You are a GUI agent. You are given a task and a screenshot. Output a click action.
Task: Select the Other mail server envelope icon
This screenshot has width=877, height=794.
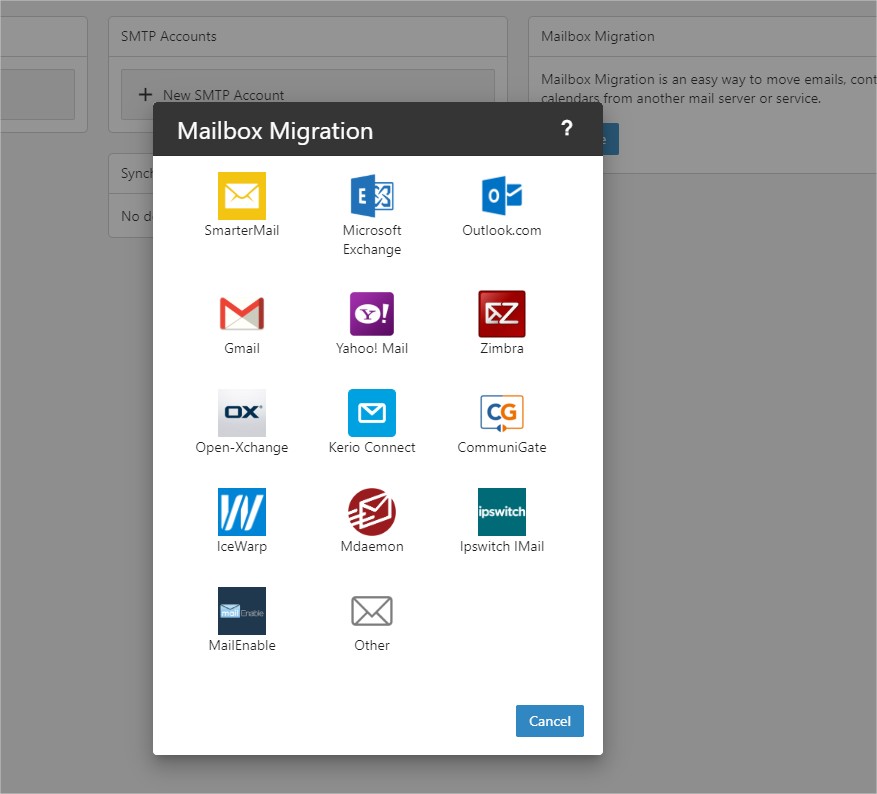coord(372,611)
